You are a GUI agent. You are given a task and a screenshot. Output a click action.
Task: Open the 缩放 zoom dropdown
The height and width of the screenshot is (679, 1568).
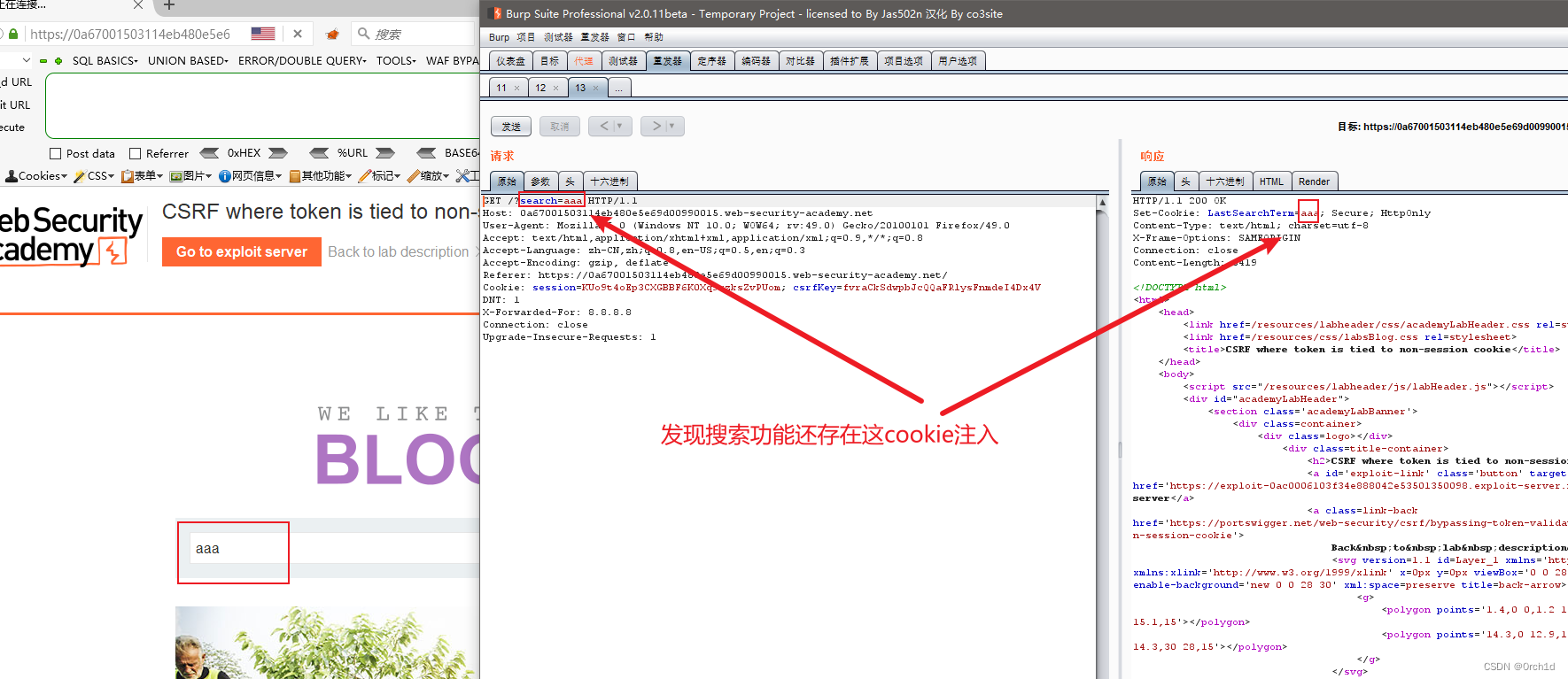point(429,176)
